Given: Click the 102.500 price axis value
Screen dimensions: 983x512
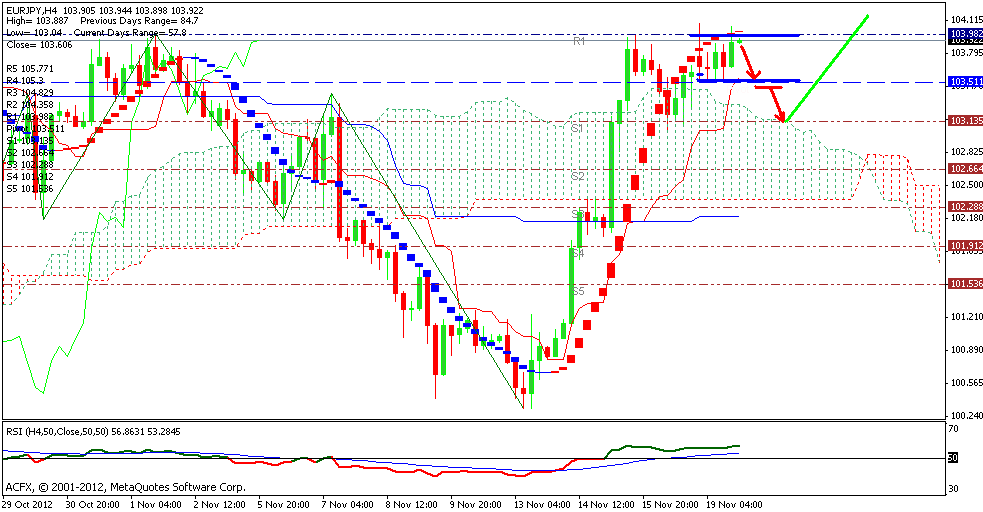Looking at the screenshot, I should (x=966, y=185).
